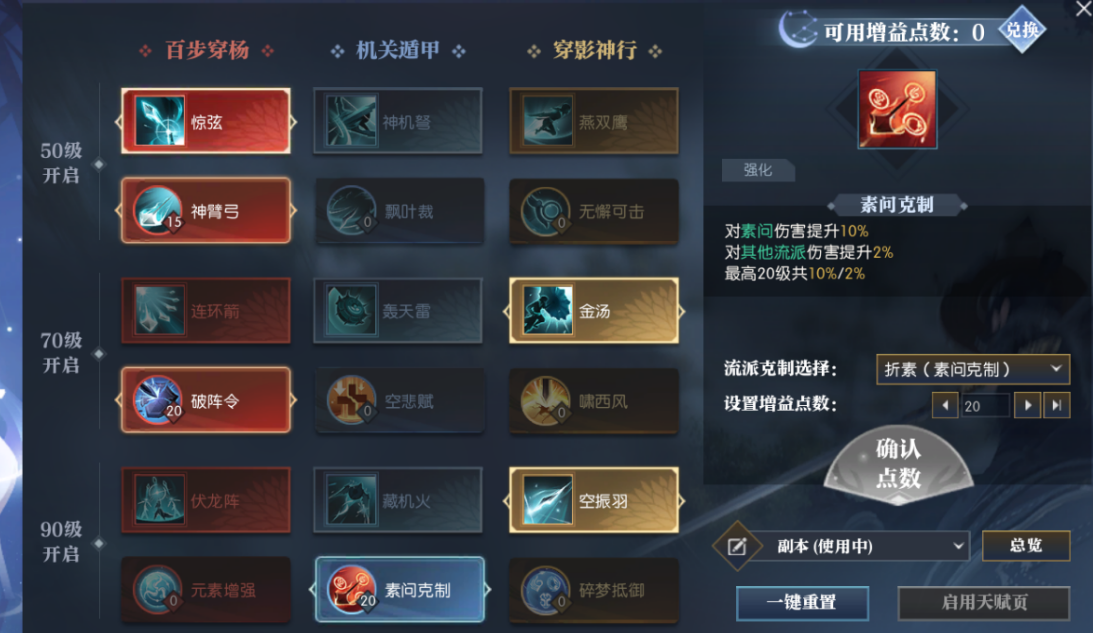This screenshot has height=633, width=1093.
Task: Choose the 碎梦抵御 talent icon
Action: tap(546, 590)
